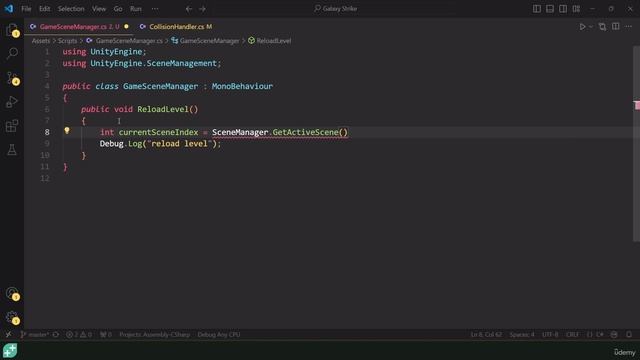Open the Edit menu
This screenshot has width=640, height=360.
click(44, 9)
